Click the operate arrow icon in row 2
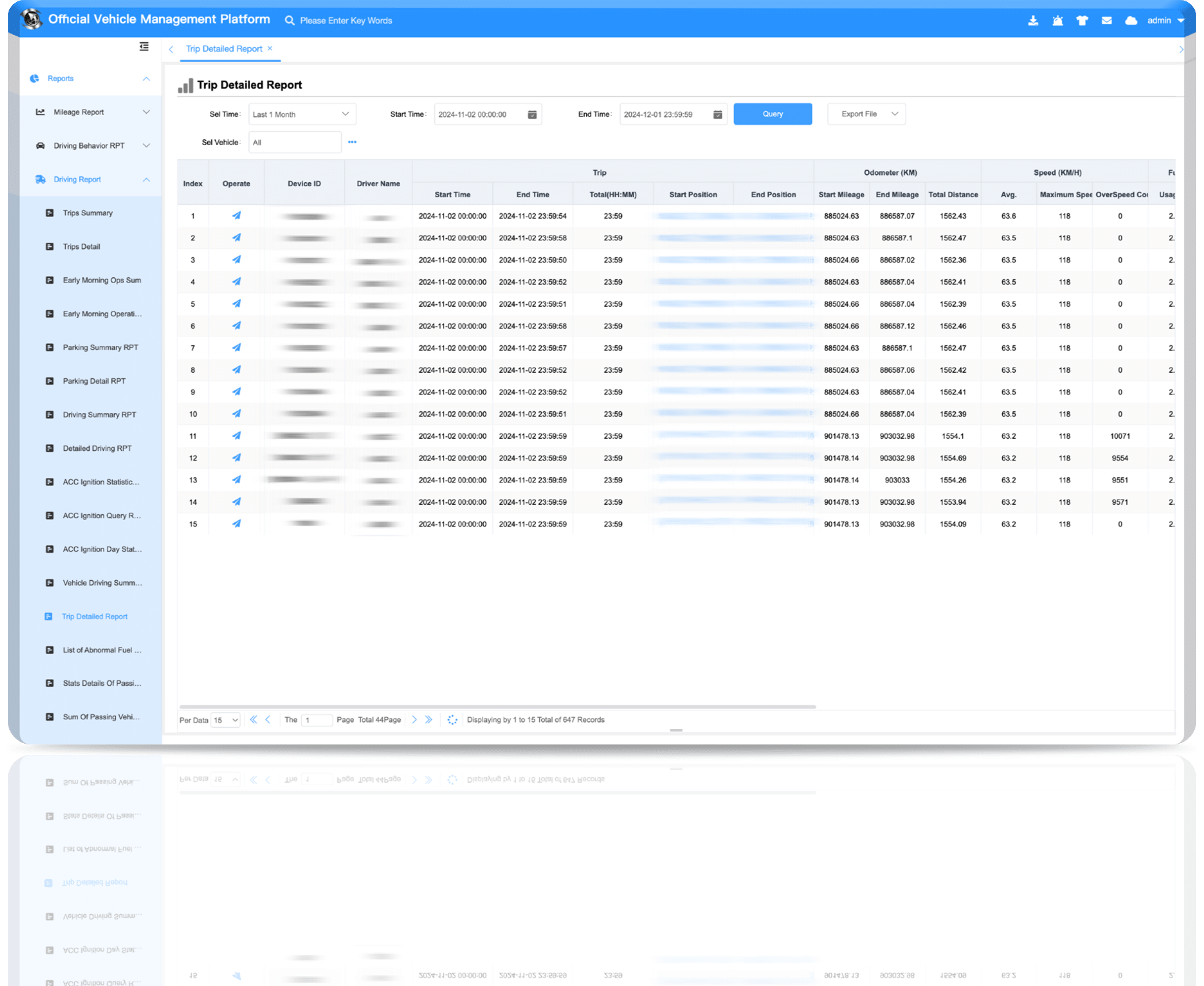This screenshot has height=986, width=1204. click(x=236, y=238)
